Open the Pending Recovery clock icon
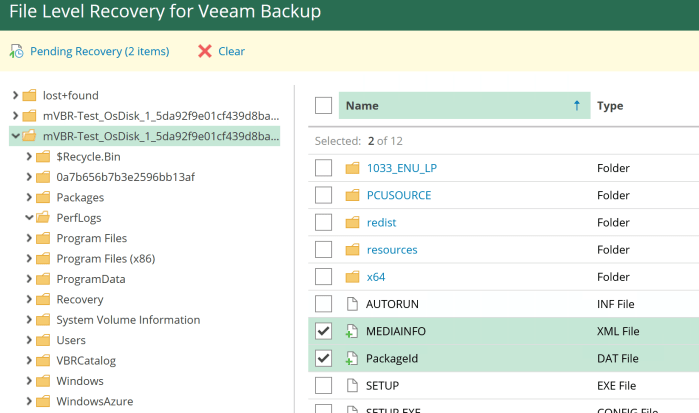 [x=16, y=51]
